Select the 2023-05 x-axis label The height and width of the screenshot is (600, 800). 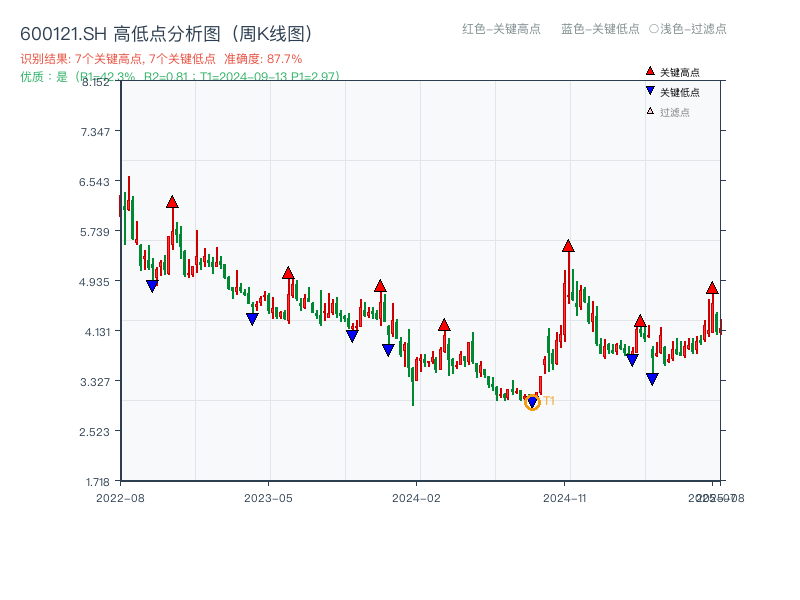(266, 496)
